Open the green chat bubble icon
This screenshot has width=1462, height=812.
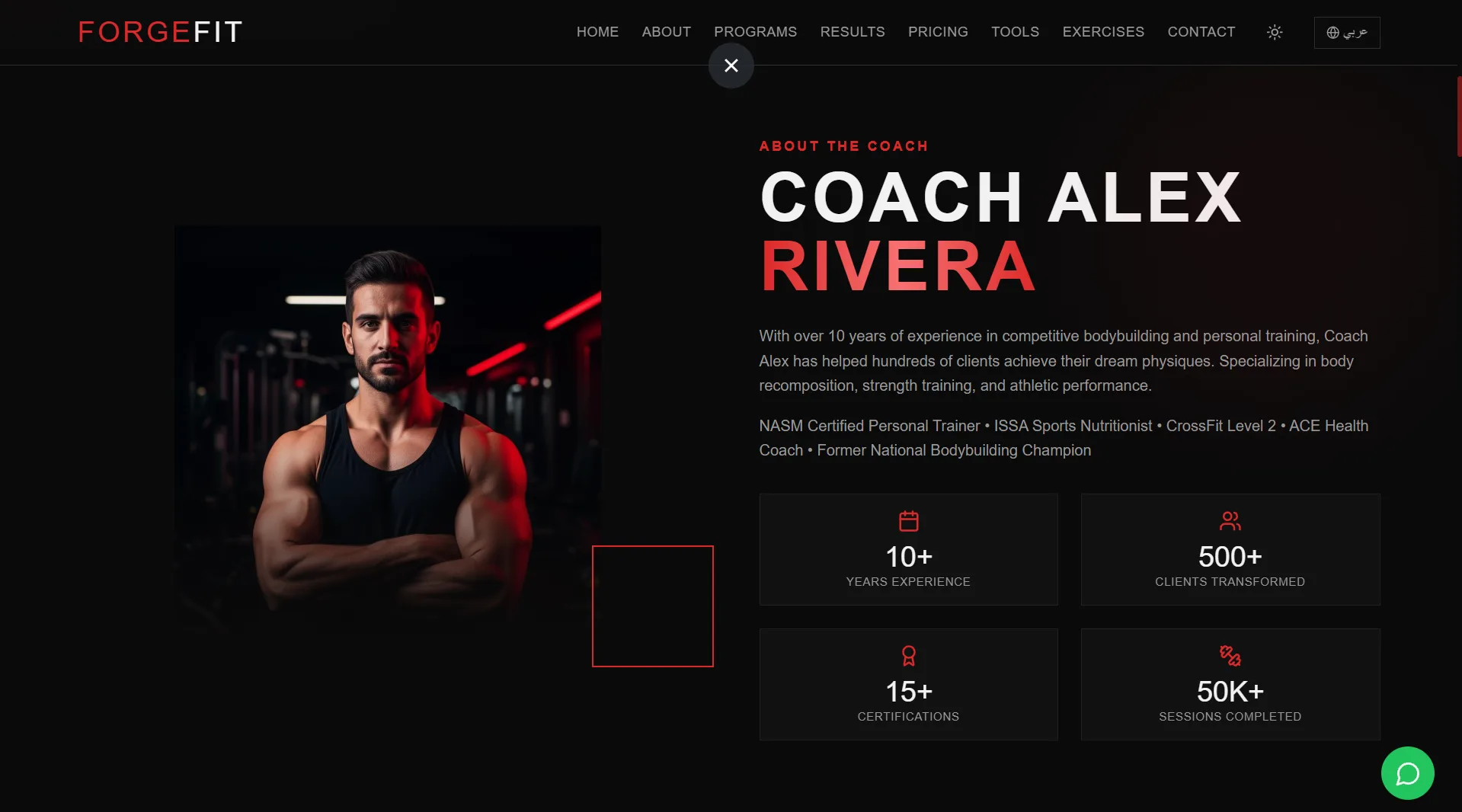point(1407,773)
